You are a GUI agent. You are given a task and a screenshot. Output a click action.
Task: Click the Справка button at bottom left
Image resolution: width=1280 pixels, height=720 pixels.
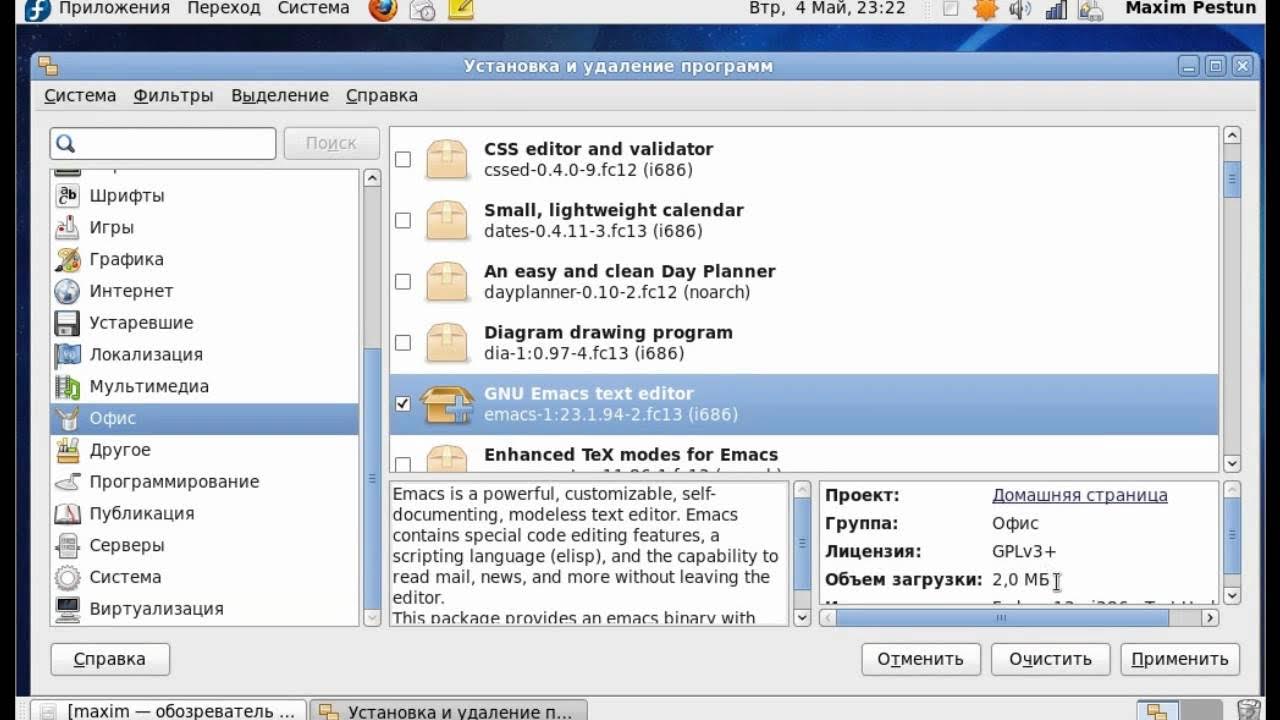pos(110,659)
